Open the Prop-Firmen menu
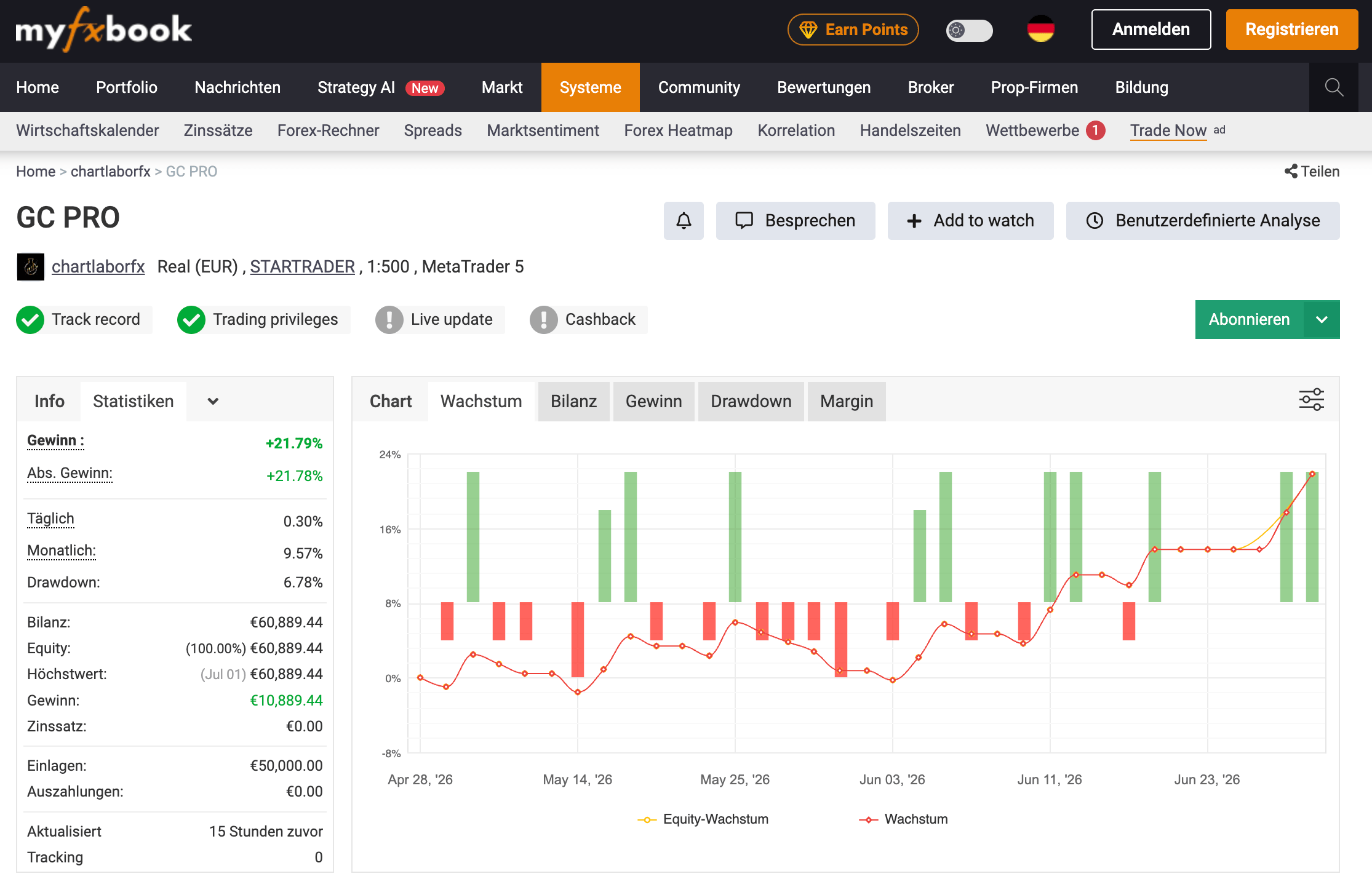 tap(1034, 87)
